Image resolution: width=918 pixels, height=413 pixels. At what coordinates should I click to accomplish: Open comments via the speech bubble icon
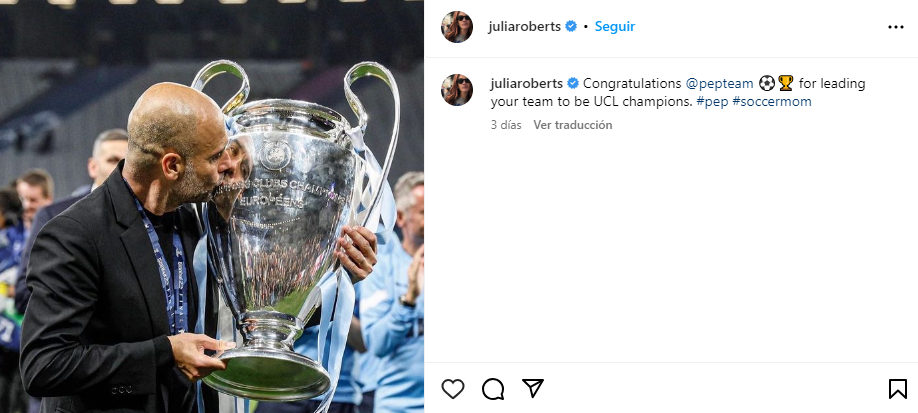[x=493, y=388]
